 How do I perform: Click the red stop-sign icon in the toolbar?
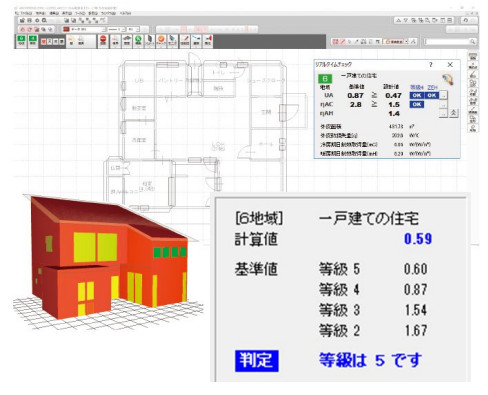tap(103, 41)
